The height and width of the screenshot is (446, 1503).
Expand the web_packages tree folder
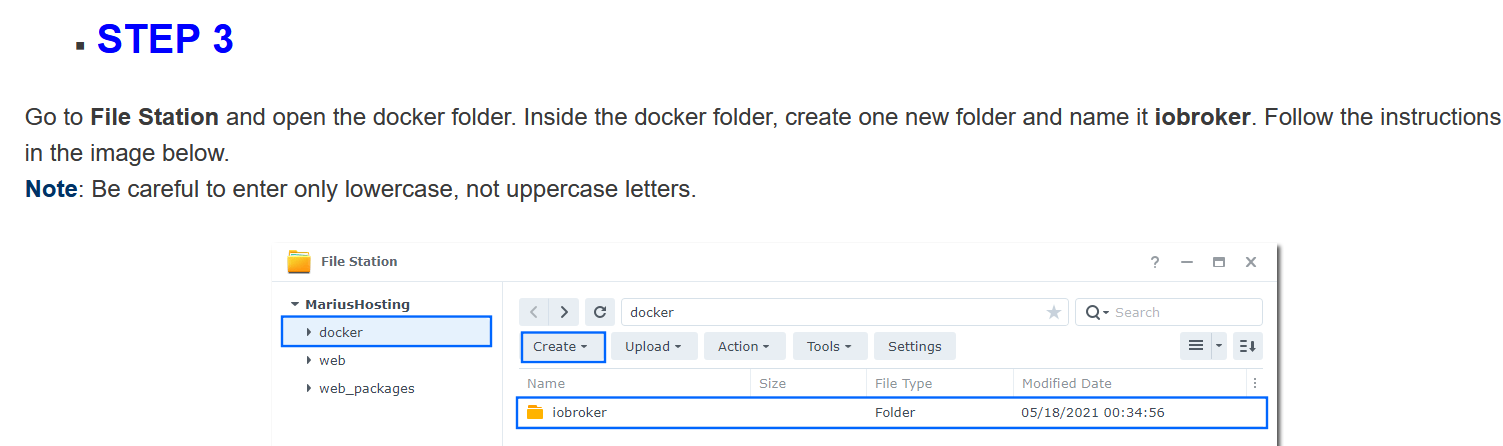click(x=309, y=388)
